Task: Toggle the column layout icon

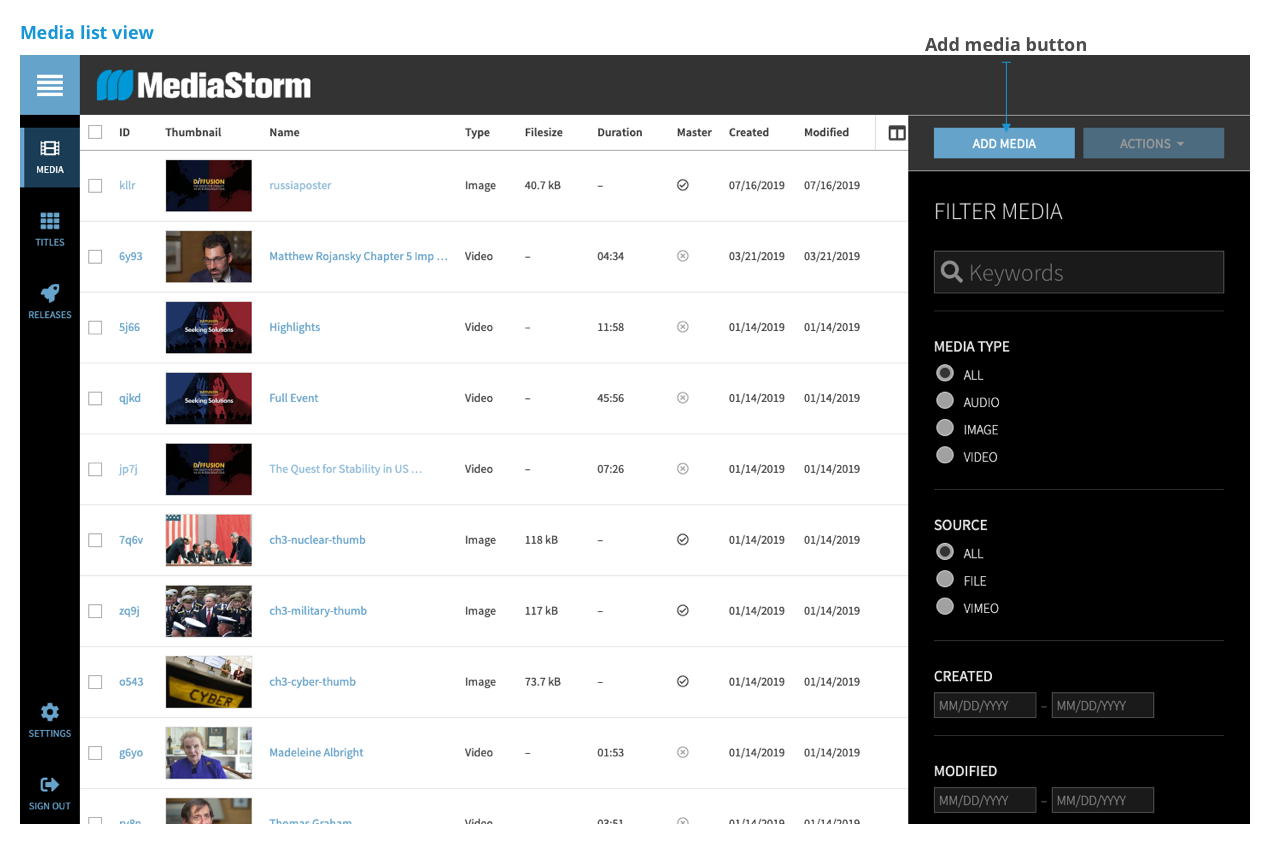Action: (897, 133)
